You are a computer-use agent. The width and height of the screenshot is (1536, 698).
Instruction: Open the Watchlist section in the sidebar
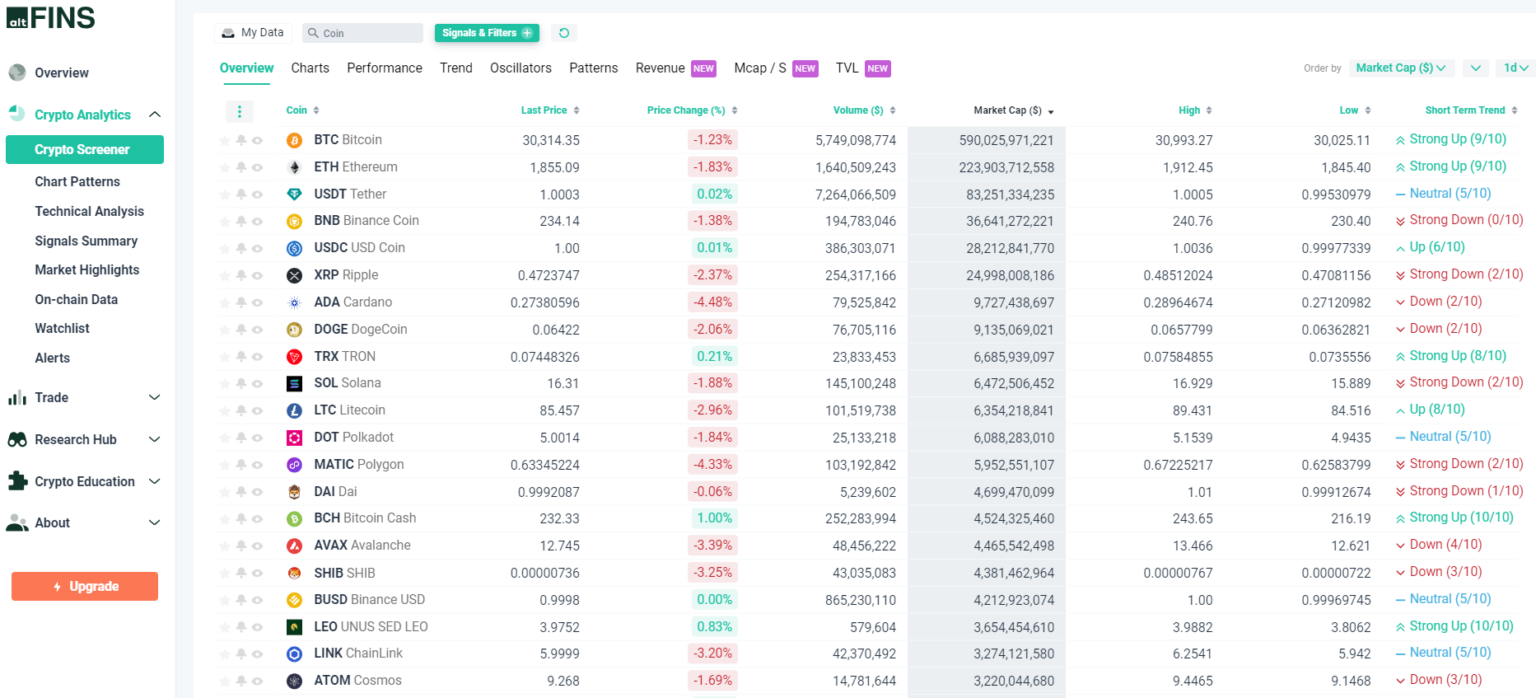[60, 328]
